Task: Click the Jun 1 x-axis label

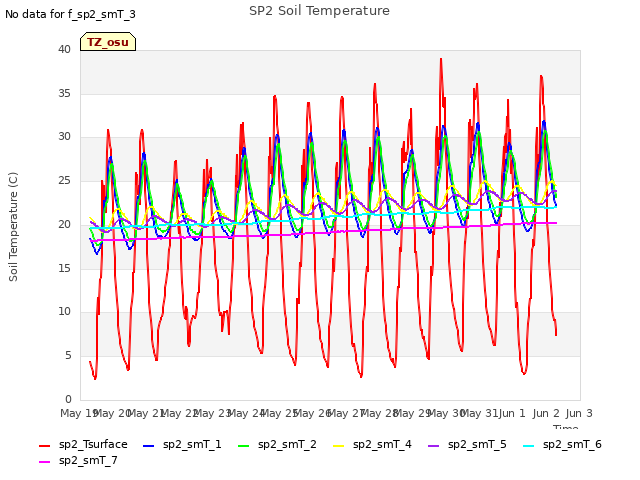Action: 512,413
